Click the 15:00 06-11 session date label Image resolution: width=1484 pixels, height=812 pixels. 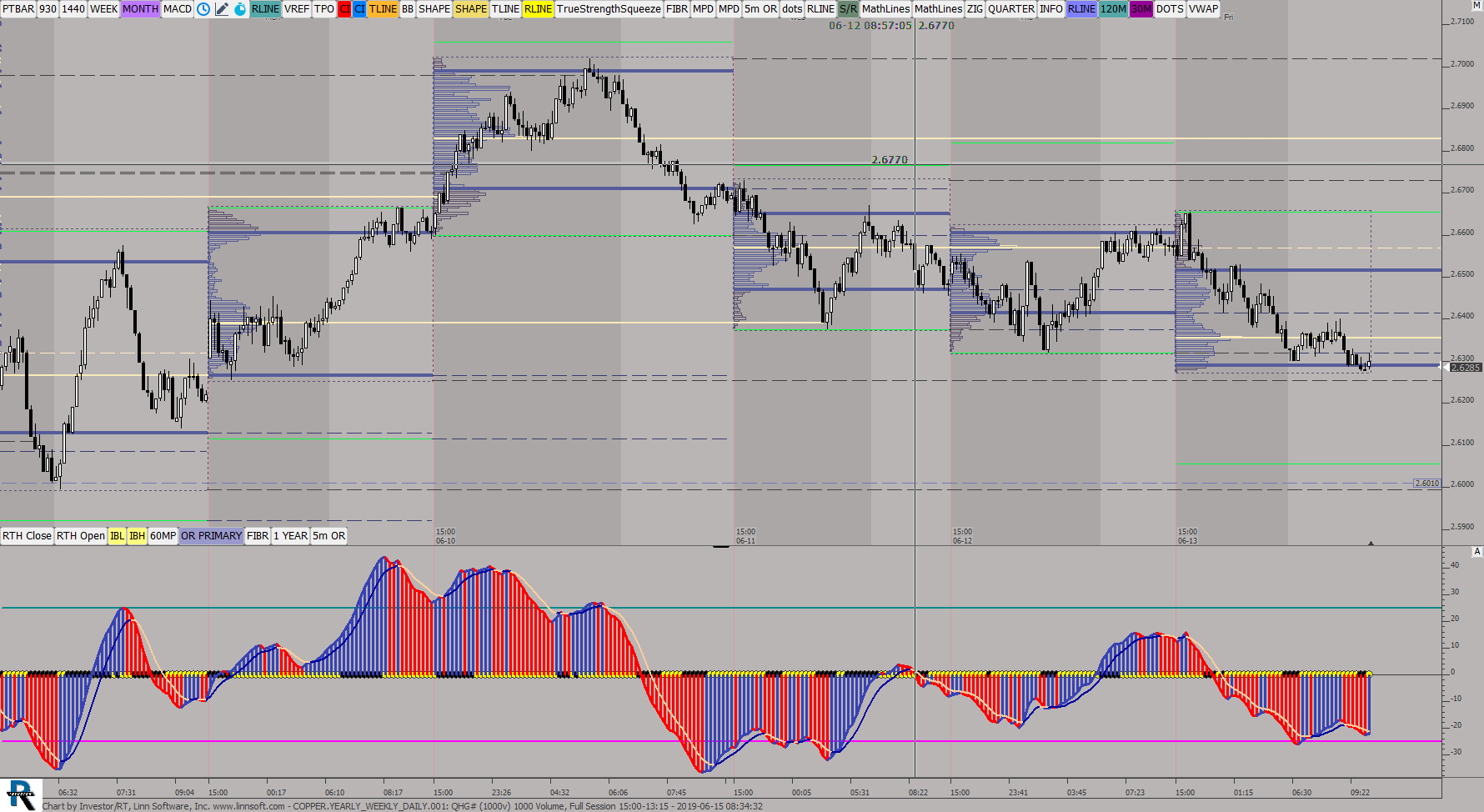[x=746, y=536]
